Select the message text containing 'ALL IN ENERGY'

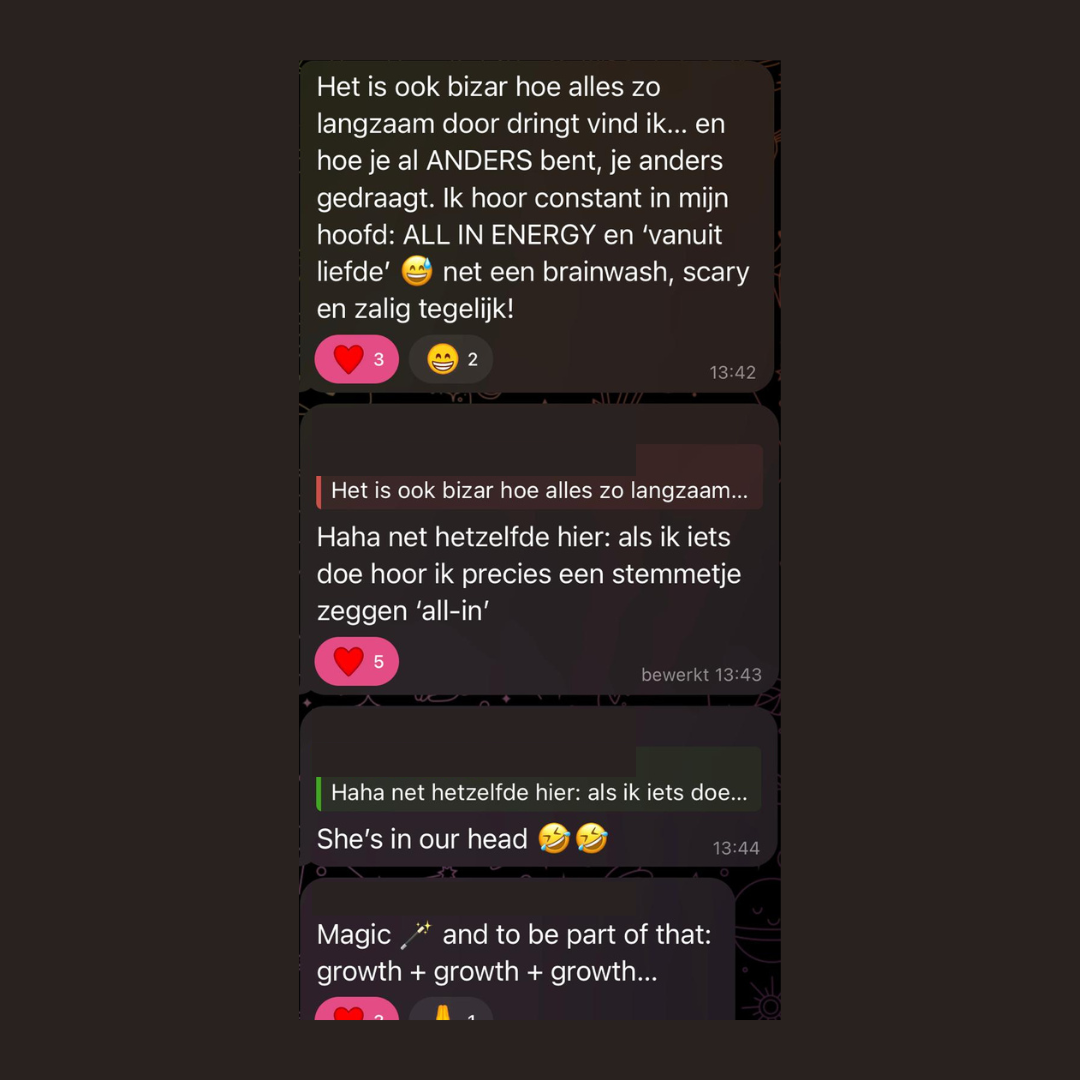532,198
